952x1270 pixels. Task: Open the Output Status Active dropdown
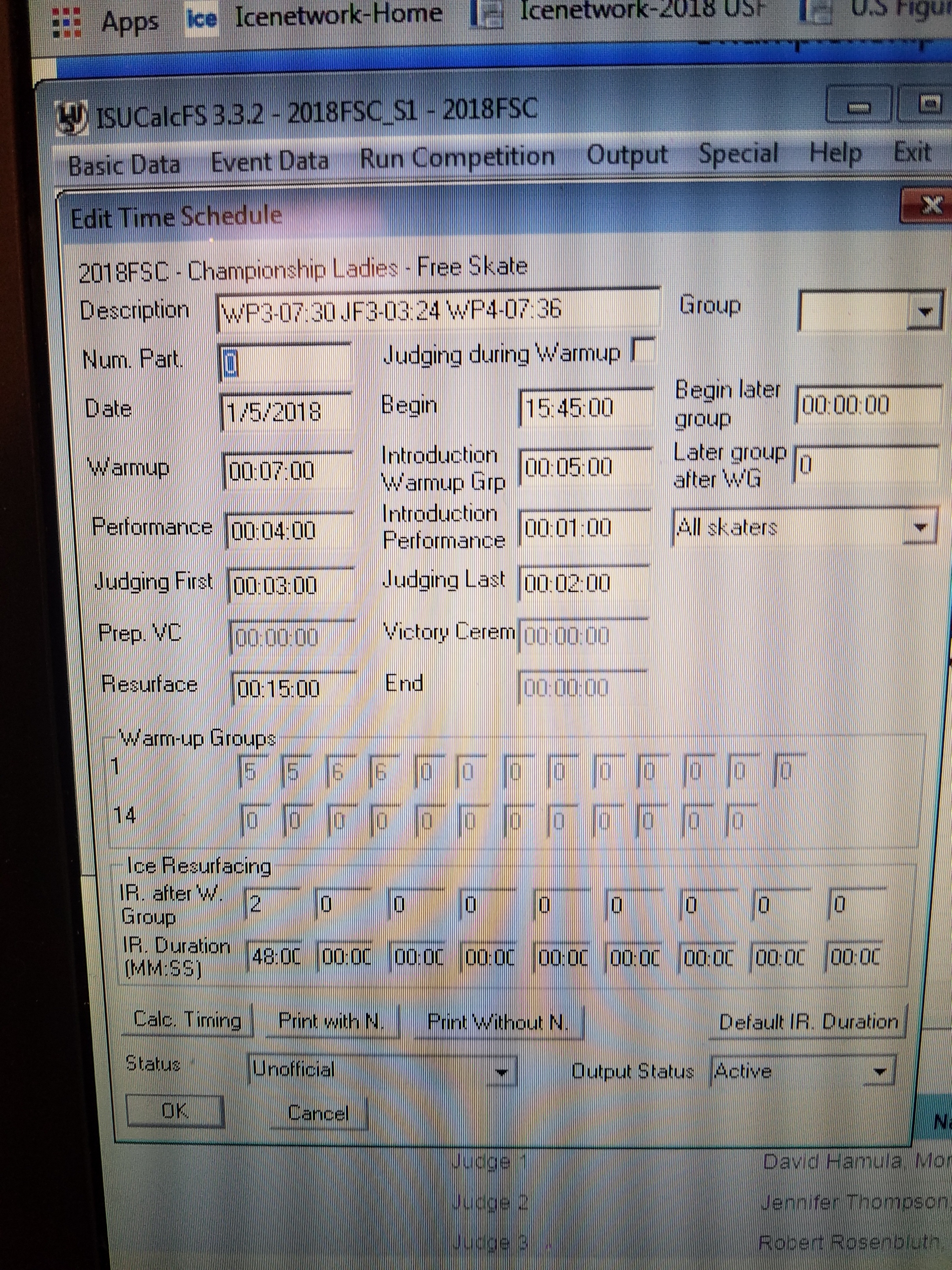pyautogui.click(x=880, y=1070)
